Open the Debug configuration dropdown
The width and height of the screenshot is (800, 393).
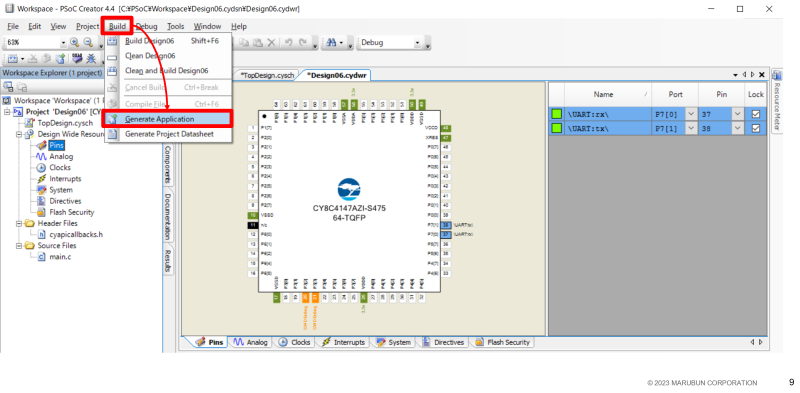(391, 43)
